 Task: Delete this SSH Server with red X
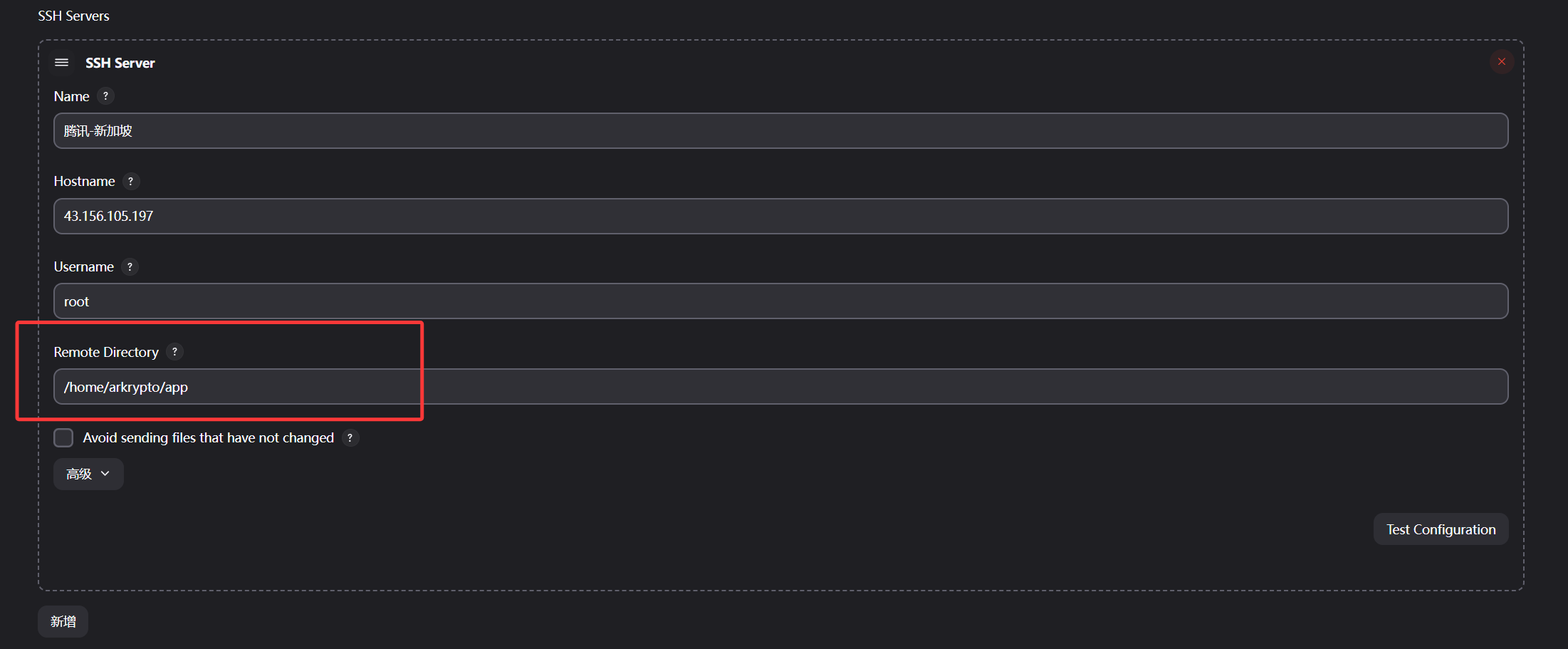pos(1501,62)
